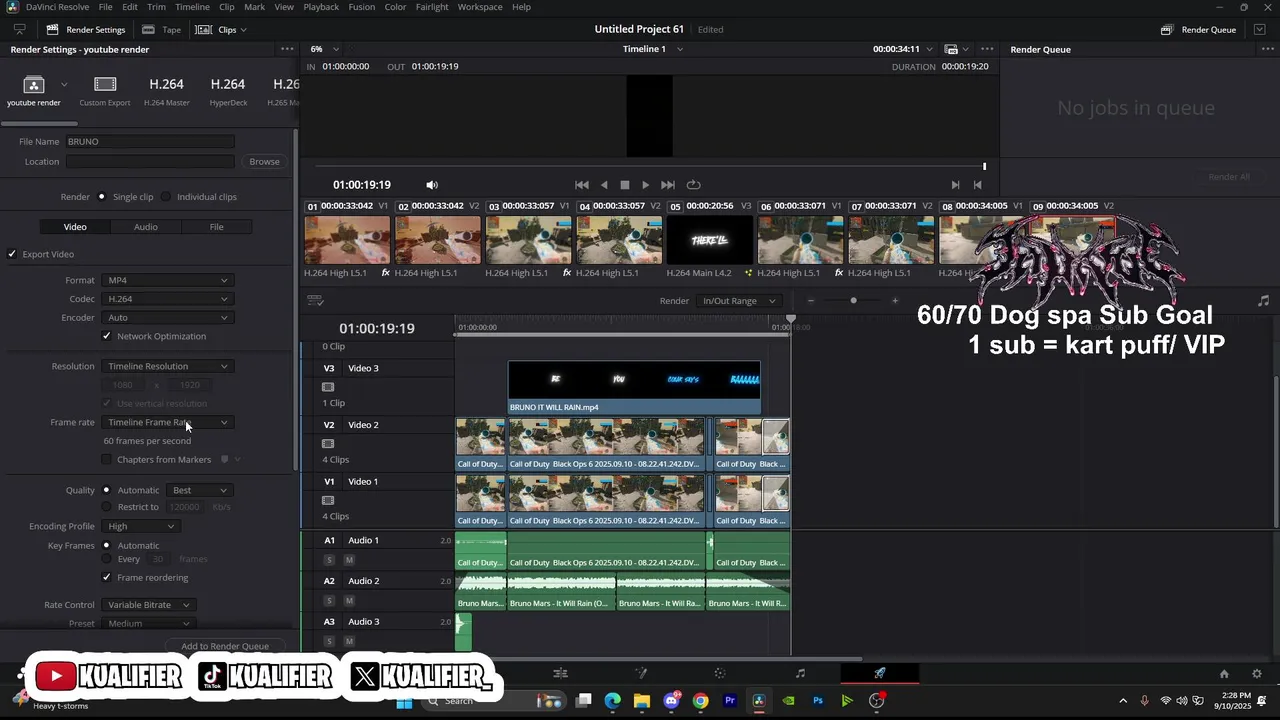The width and height of the screenshot is (1280, 720).
Task: Open Render Settings panel options menu
Action: [x=287, y=49]
